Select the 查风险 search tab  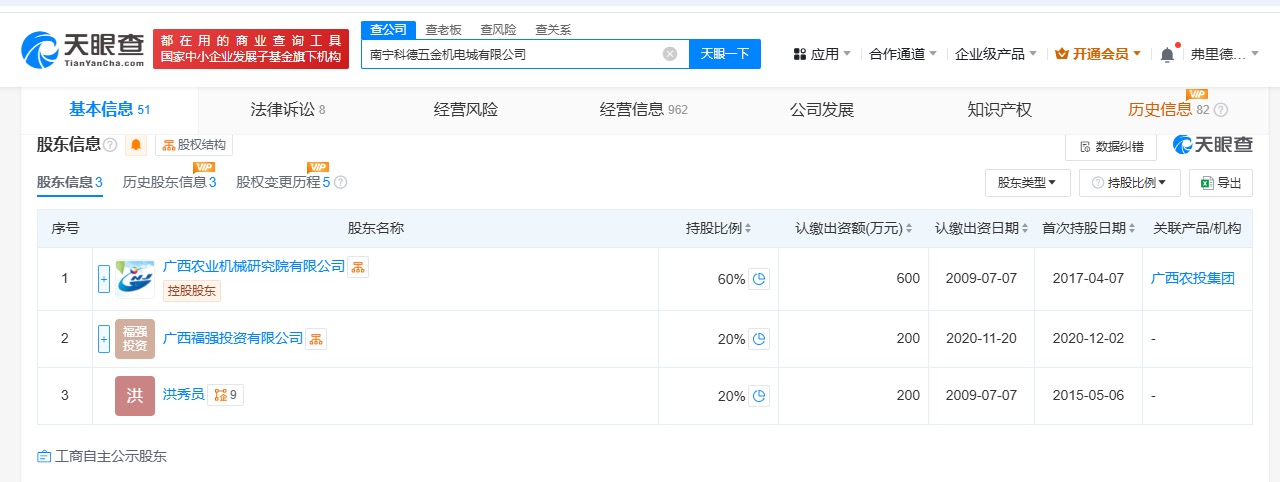[498, 30]
